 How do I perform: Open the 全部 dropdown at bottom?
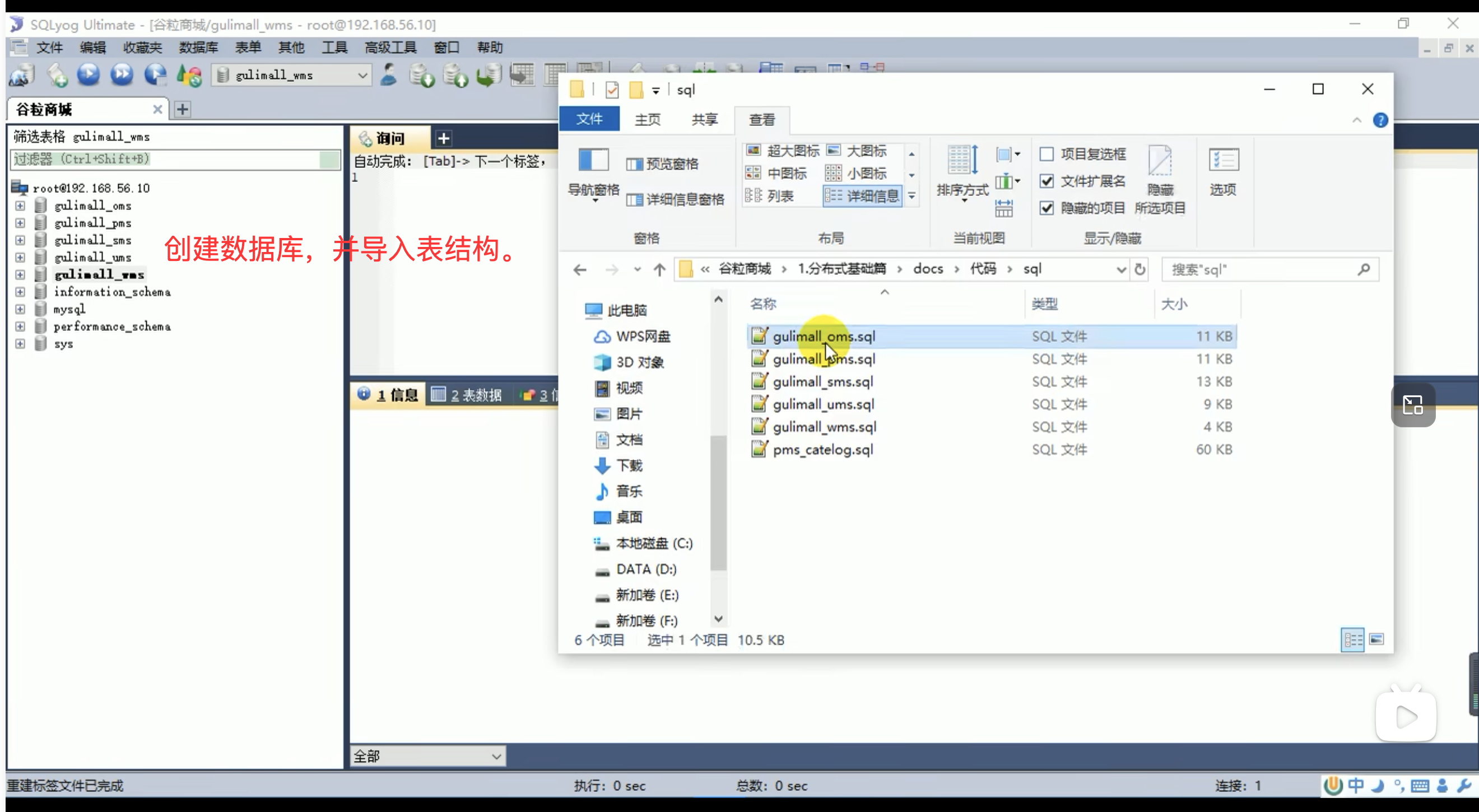pos(496,757)
